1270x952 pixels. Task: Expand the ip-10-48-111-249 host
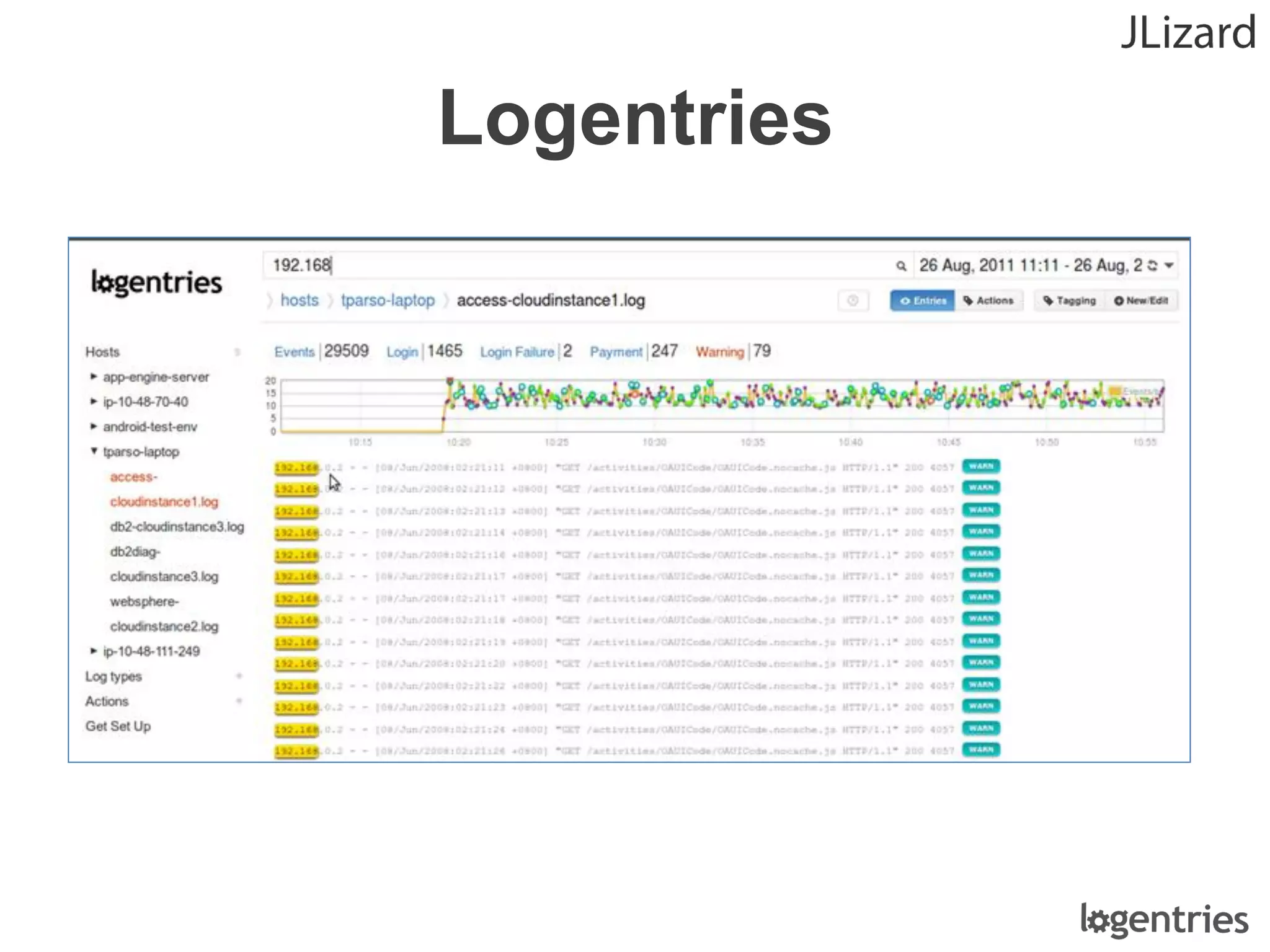[x=94, y=651]
